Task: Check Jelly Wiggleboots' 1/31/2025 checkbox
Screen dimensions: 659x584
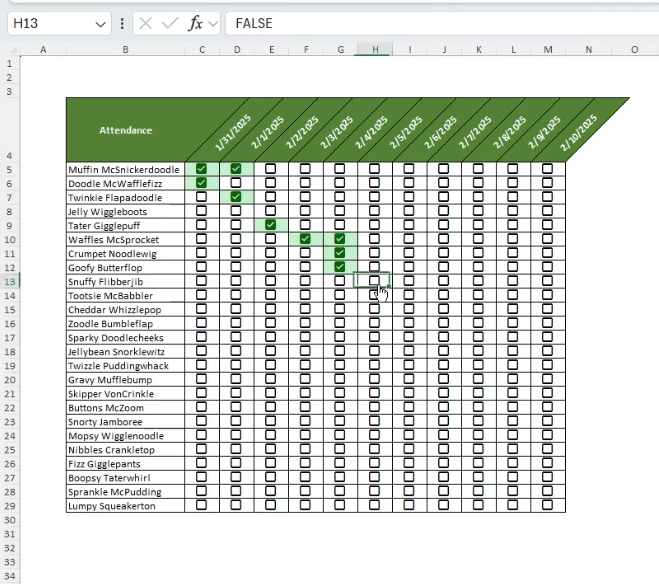Action: coord(201,211)
